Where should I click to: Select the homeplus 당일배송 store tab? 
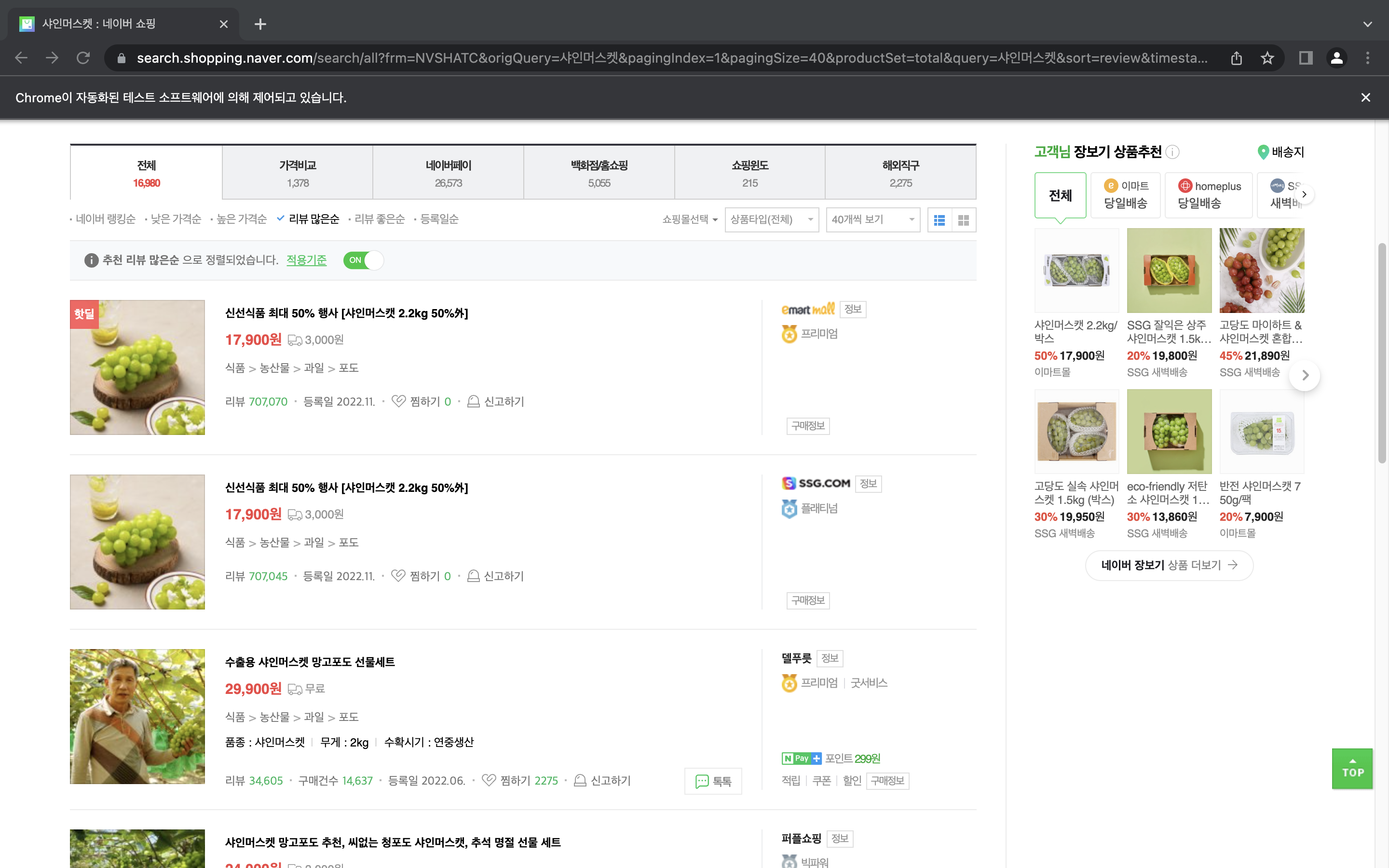(1210, 195)
